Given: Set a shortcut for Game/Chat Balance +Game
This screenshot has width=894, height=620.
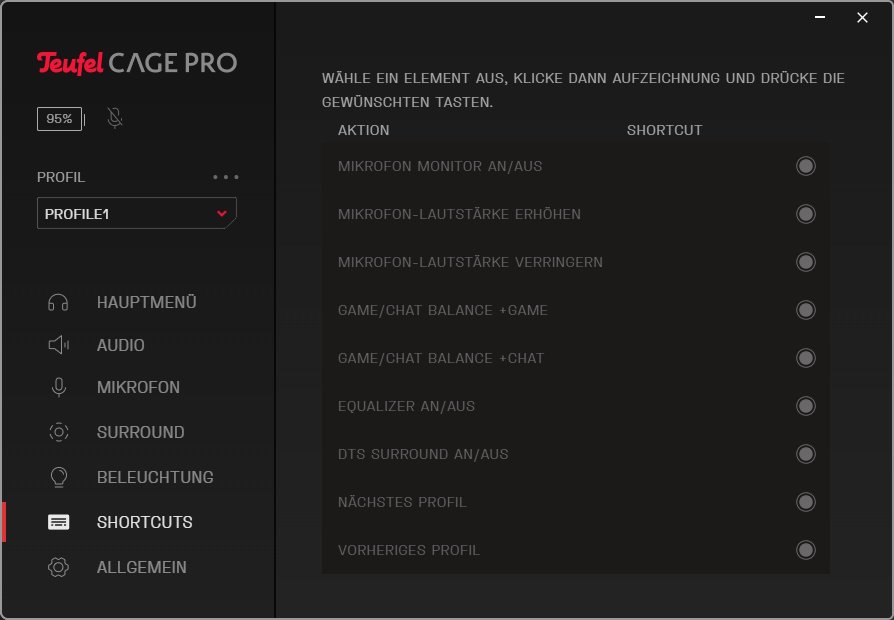Looking at the screenshot, I should tap(806, 310).
